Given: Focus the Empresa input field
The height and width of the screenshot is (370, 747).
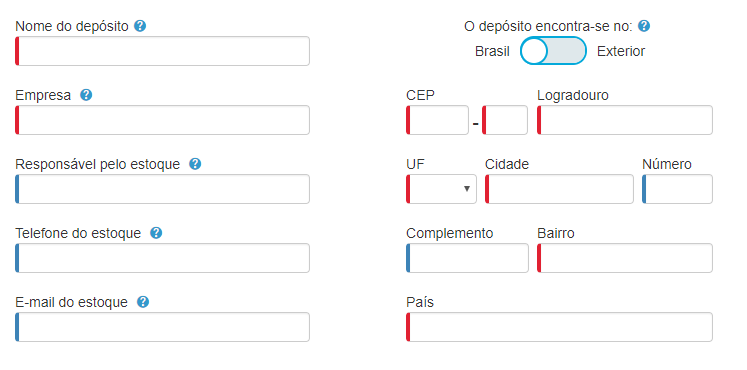Looking at the screenshot, I should [162, 120].
